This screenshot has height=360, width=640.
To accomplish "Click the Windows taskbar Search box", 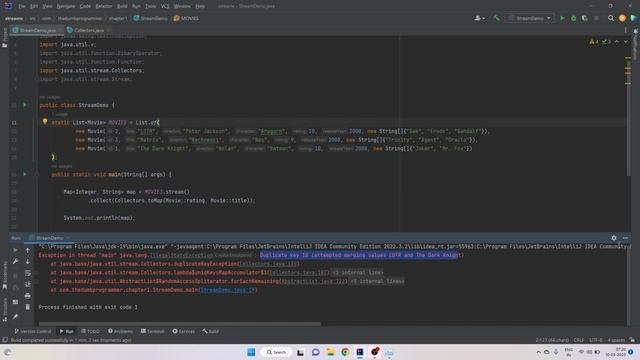I will 276,352.
